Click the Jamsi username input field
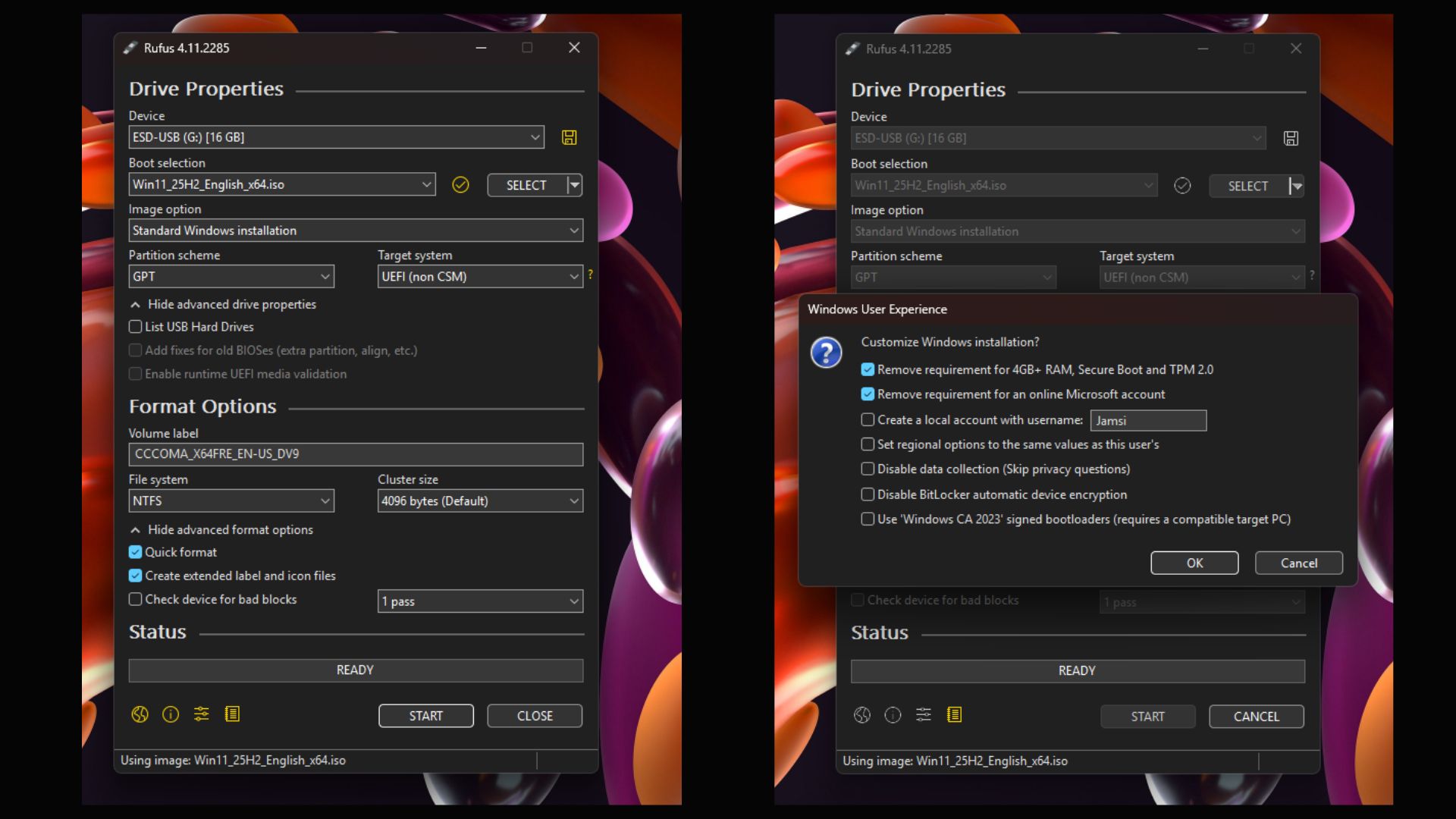 tap(1148, 420)
